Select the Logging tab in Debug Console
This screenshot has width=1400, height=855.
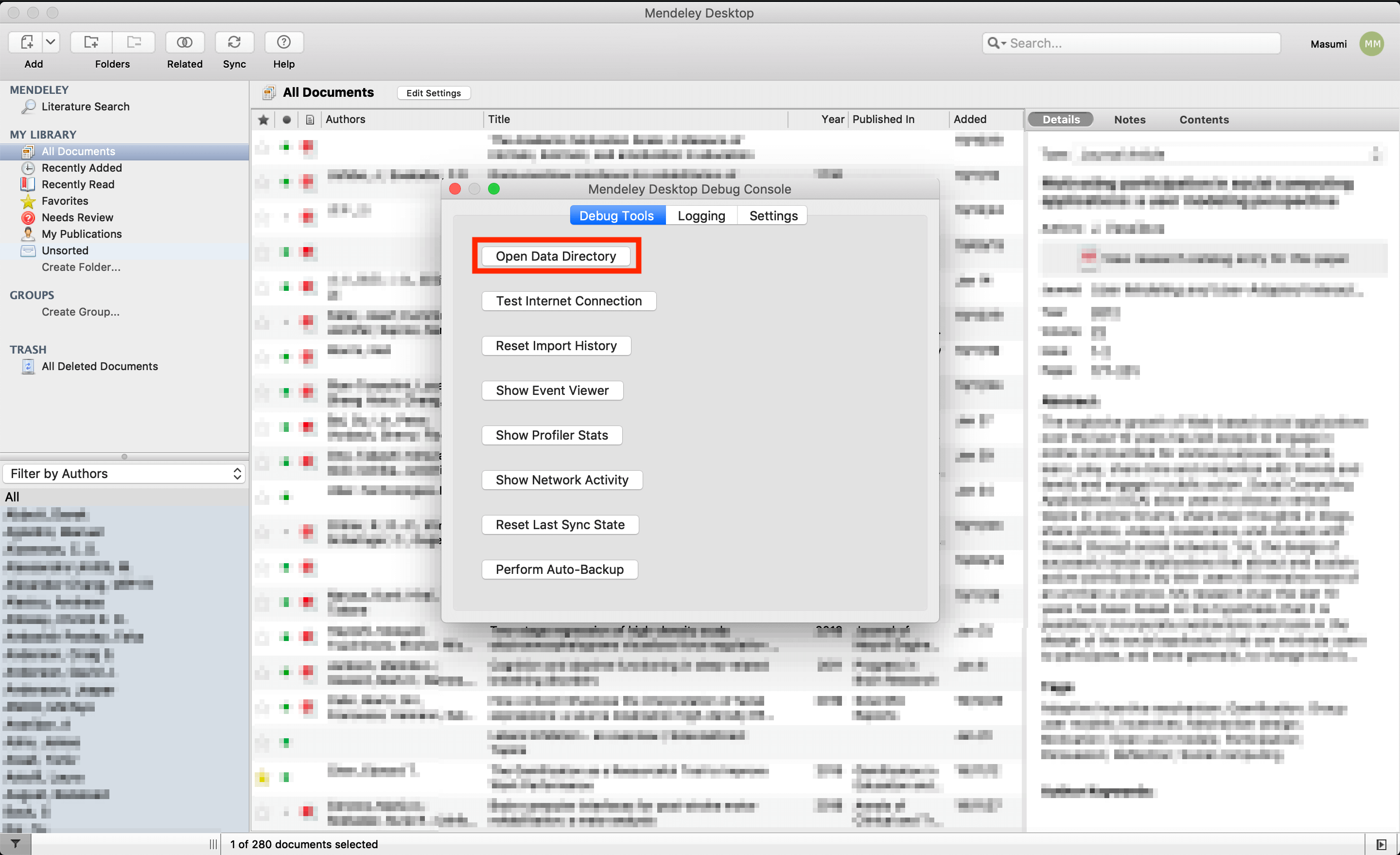click(x=702, y=215)
